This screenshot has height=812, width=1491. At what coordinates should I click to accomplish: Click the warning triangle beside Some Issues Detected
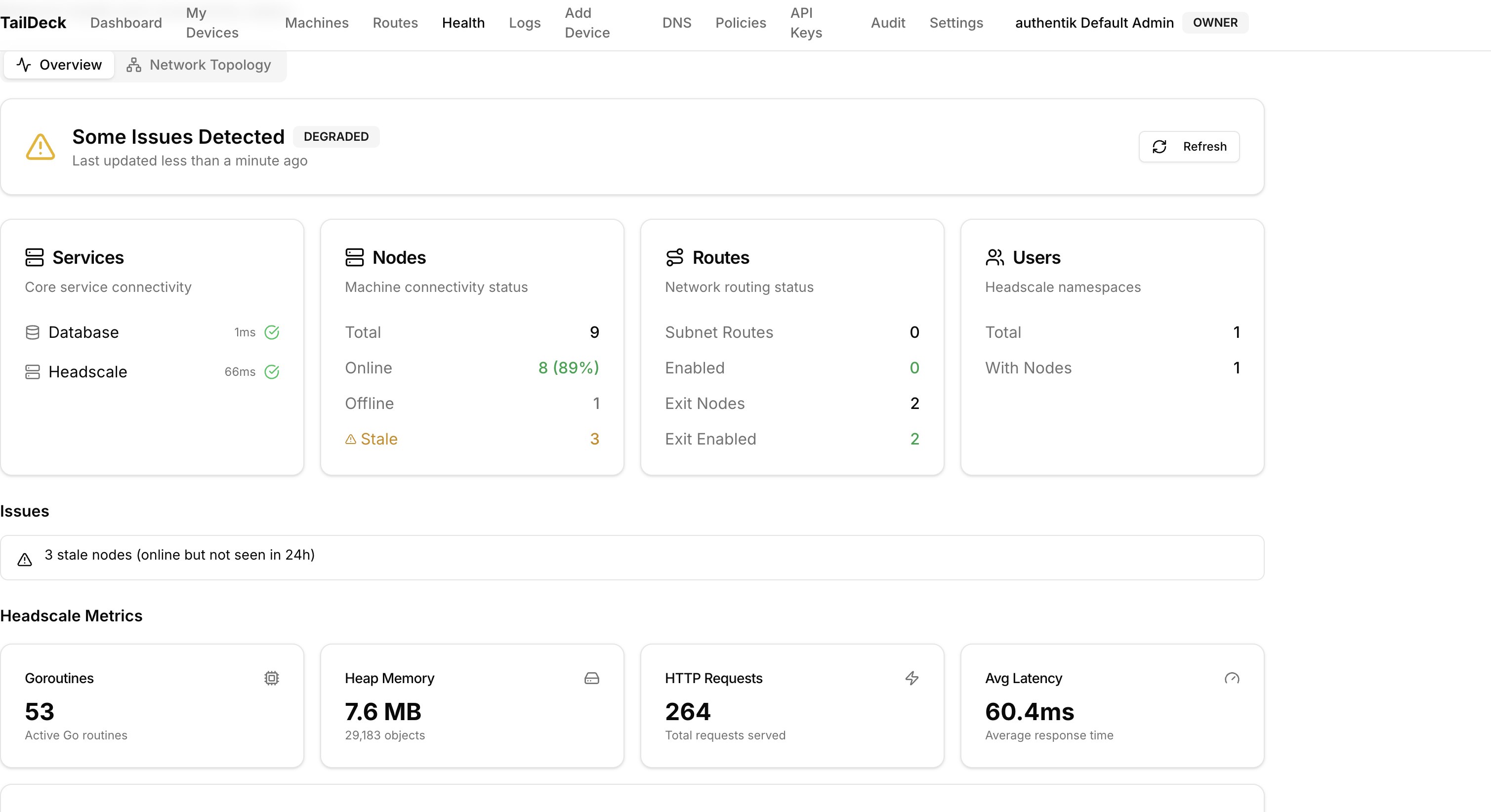coord(40,146)
